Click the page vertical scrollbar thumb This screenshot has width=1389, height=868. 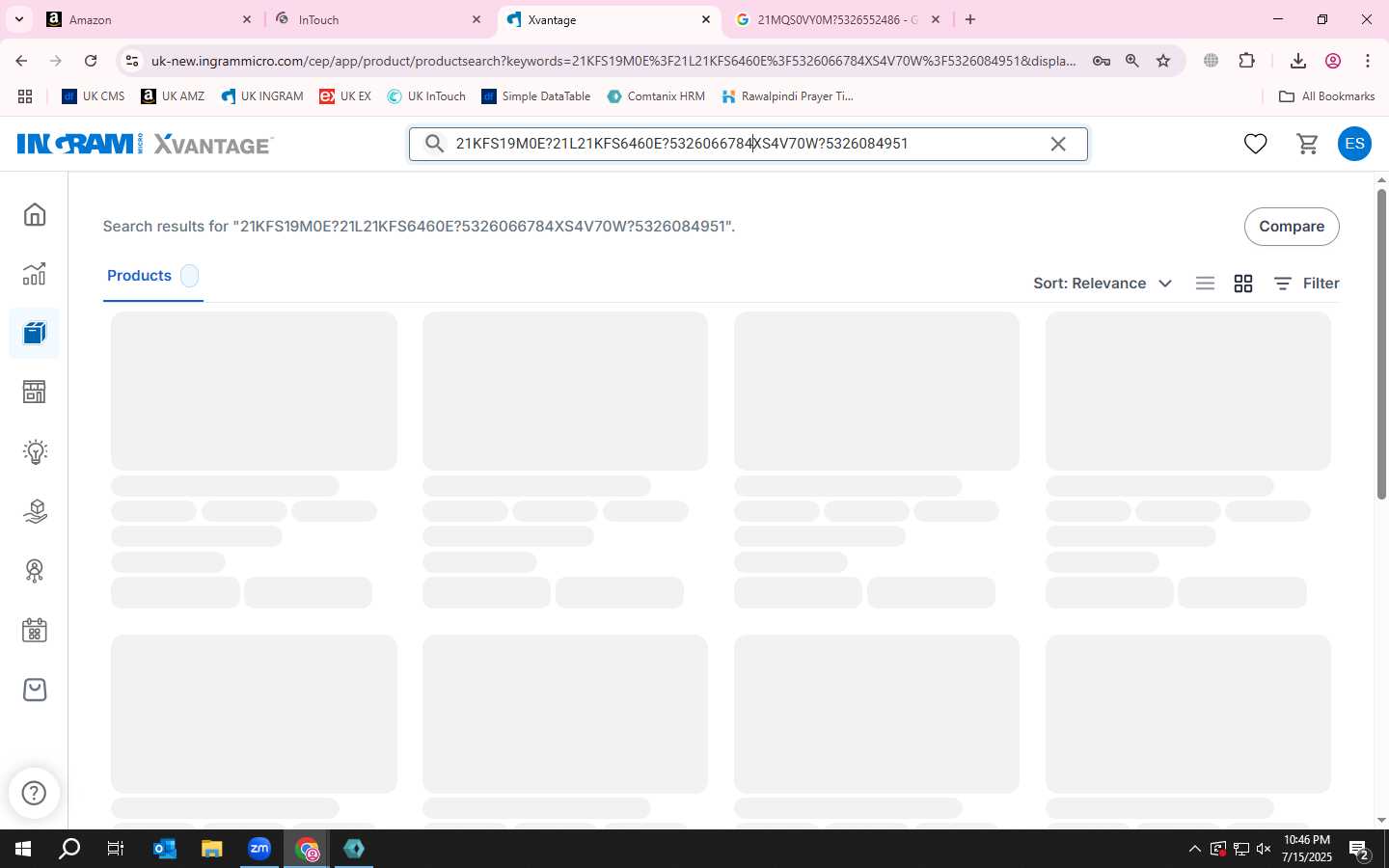(1381, 343)
